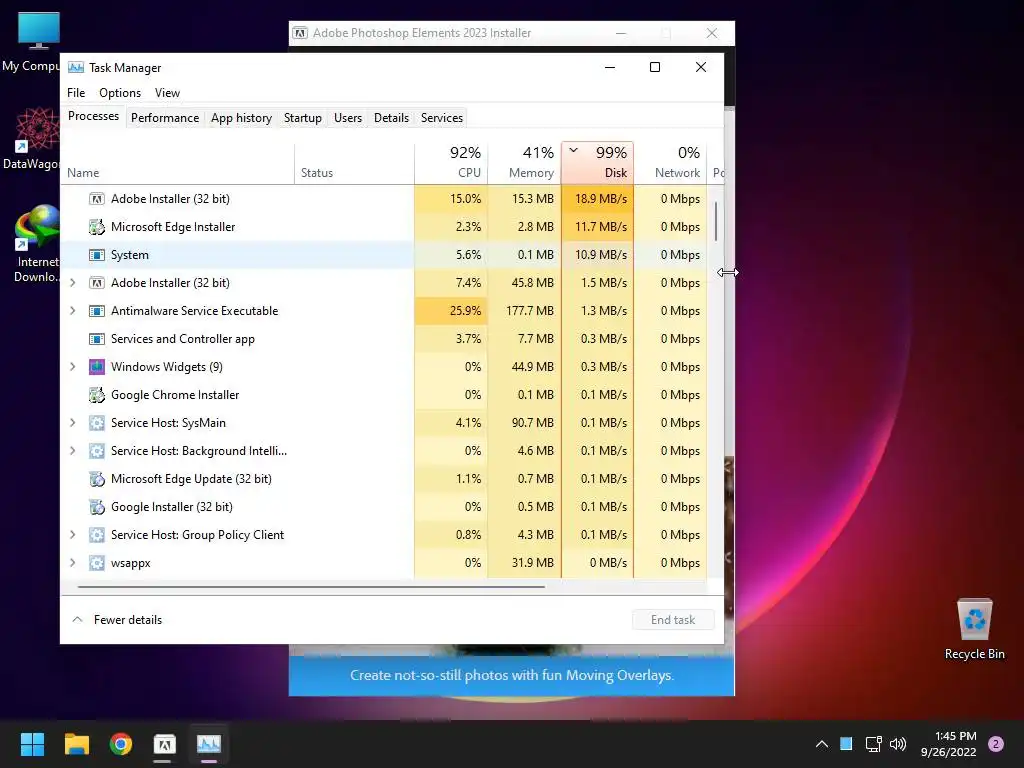
Task: Click the Windows Widgets process icon
Action: click(97, 367)
